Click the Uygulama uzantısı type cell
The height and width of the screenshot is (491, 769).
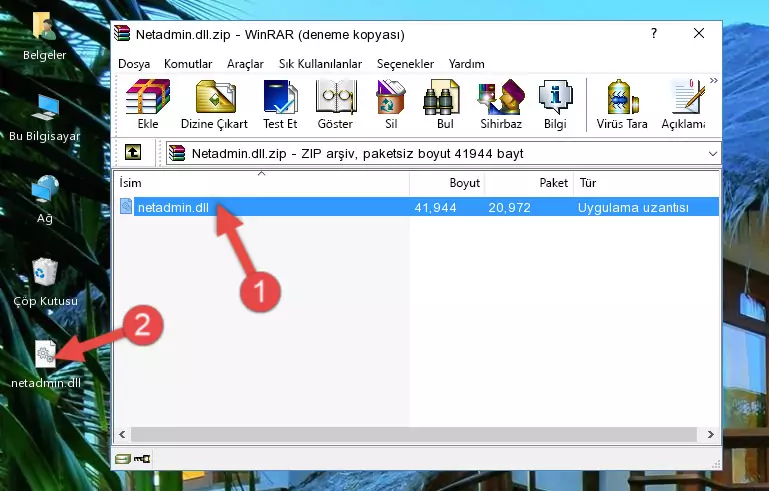click(x=633, y=207)
